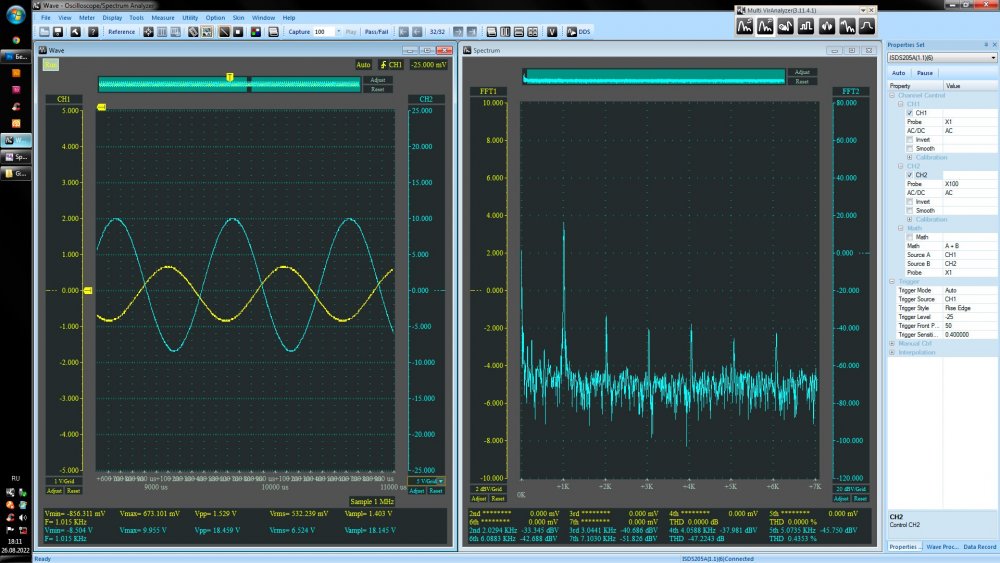Viewport: 1000px width, 563px height.
Task: Expand the Manual Ctrl section
Action: 892,343
